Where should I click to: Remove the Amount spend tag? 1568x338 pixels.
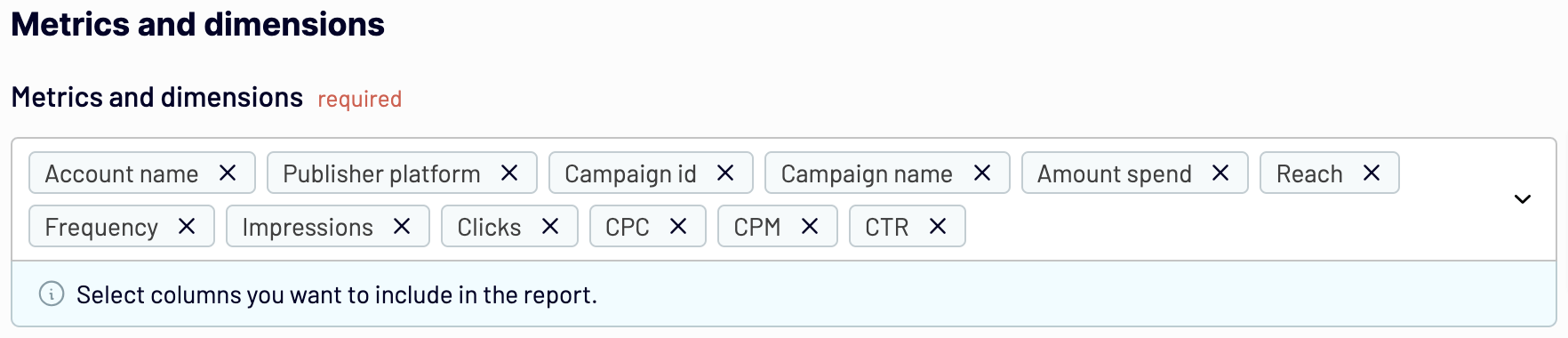[x=1220, y=173]
